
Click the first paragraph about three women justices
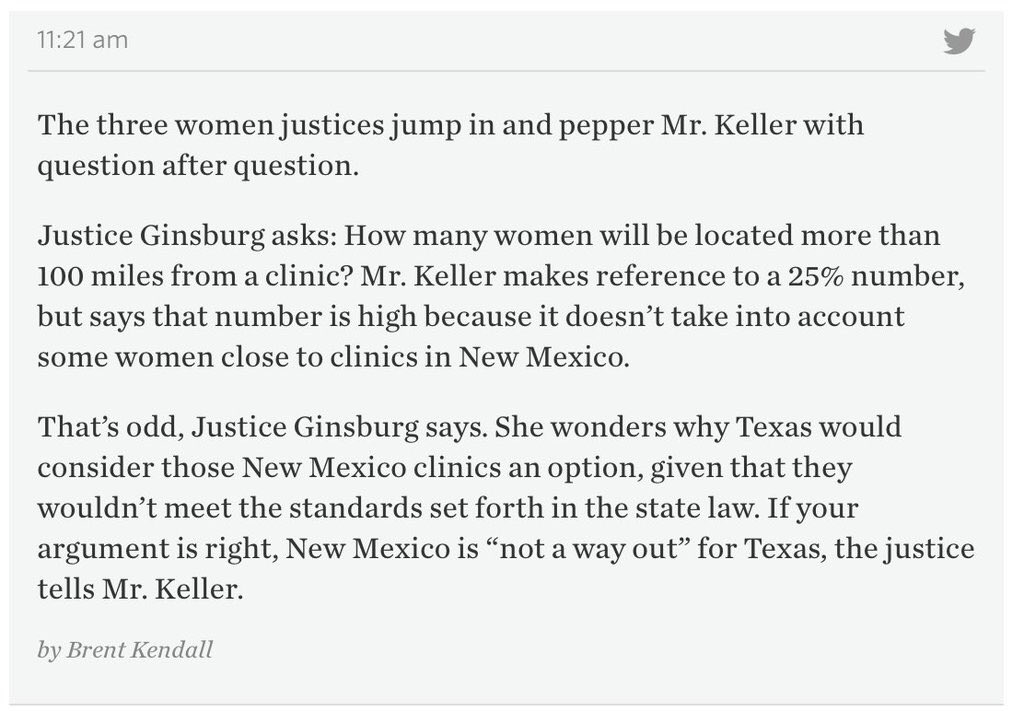tap(451, 145)
